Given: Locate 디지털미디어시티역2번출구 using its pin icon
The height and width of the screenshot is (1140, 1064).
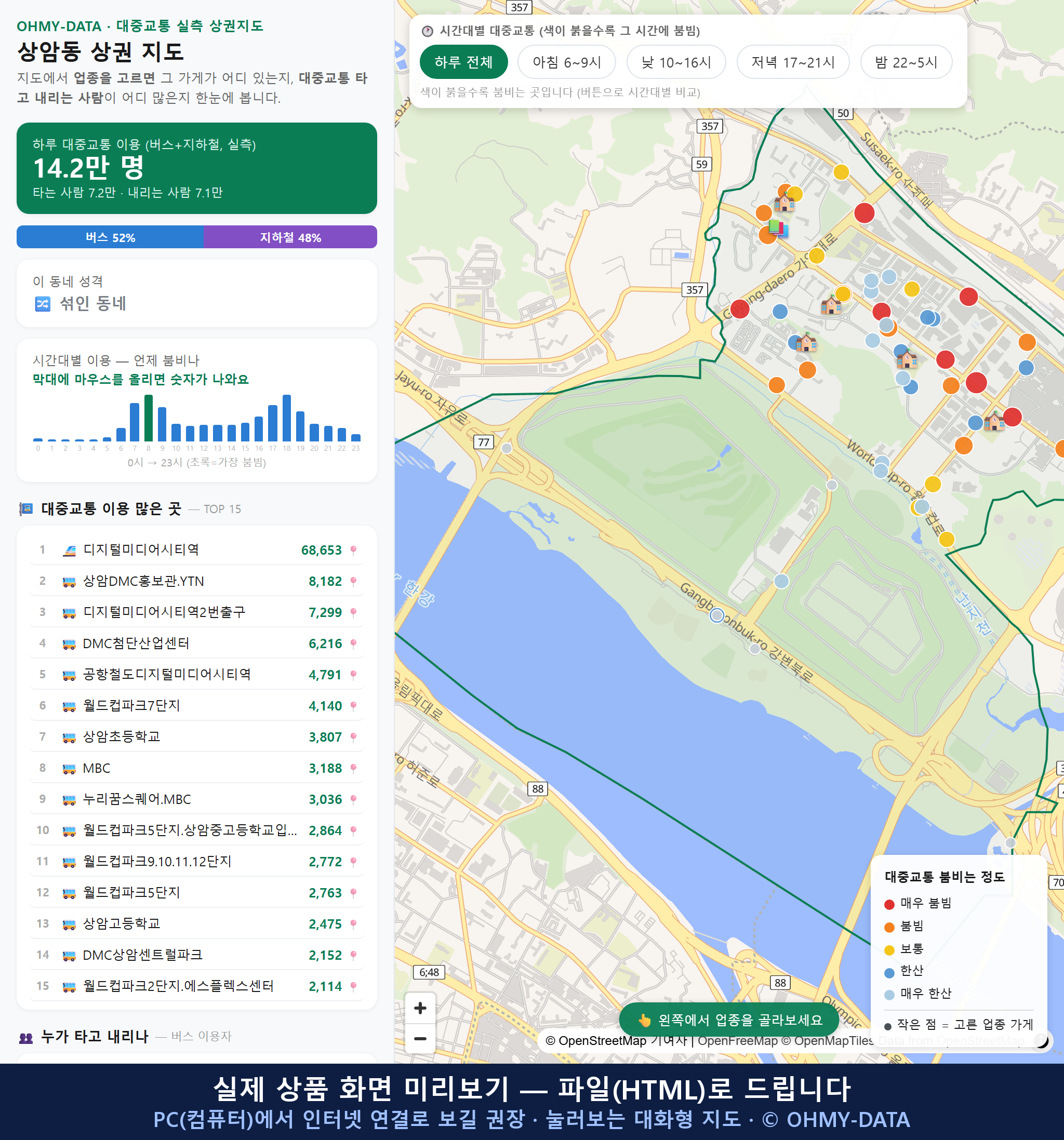Looking at the screenshot, I should (x=353, y=612).
